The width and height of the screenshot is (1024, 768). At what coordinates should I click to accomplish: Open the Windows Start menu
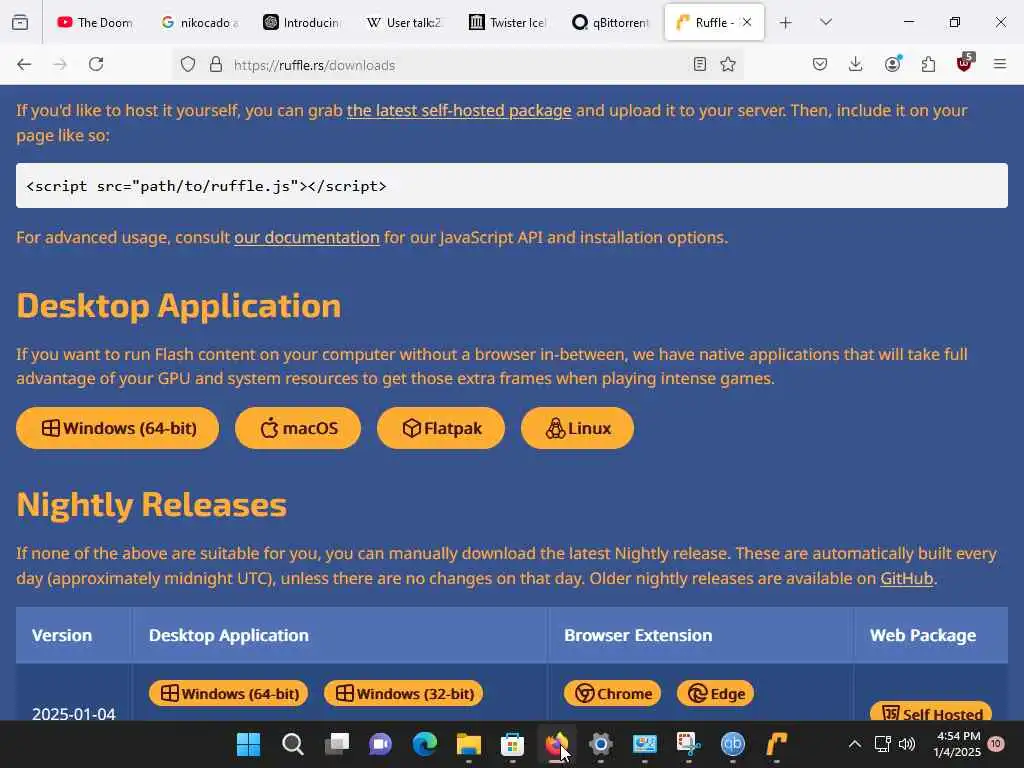click(x=248, y=744)
